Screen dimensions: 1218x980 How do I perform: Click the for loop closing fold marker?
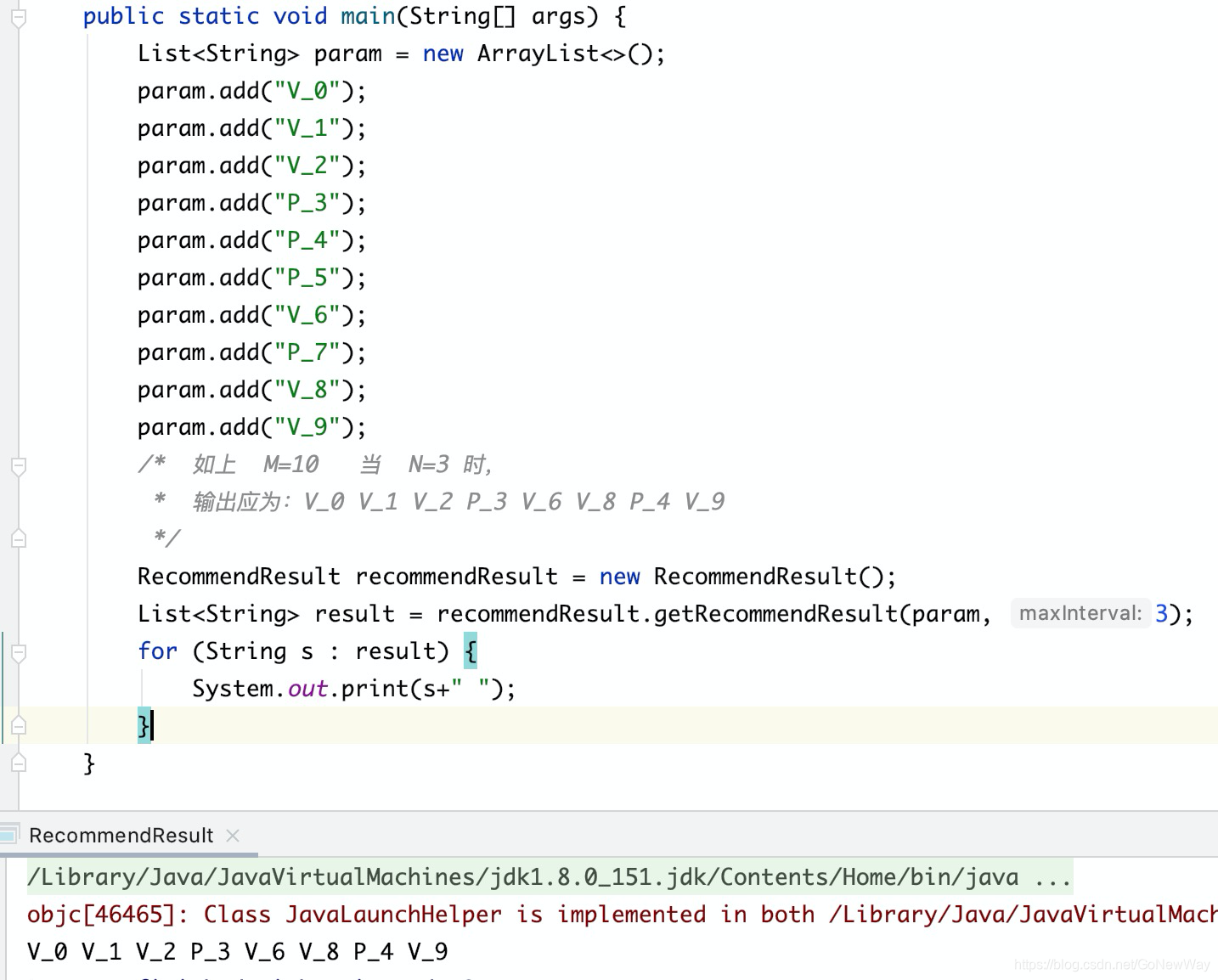point(18,725)
